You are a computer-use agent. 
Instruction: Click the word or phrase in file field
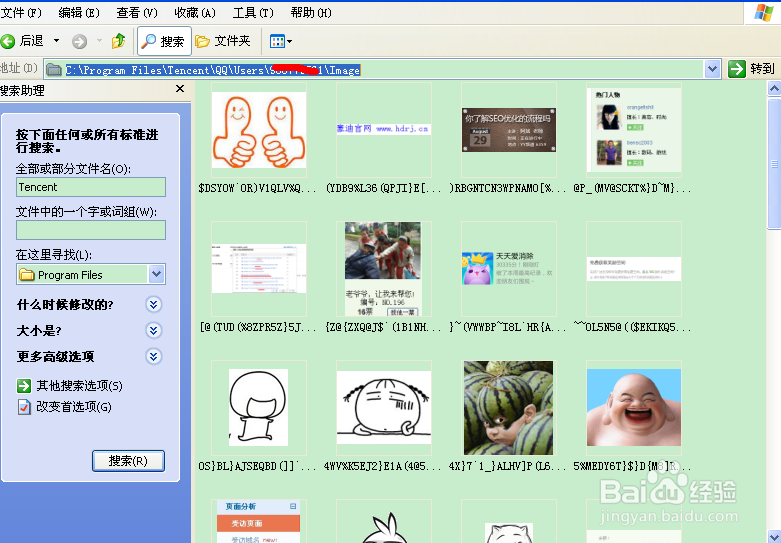[x=91, y=230]
